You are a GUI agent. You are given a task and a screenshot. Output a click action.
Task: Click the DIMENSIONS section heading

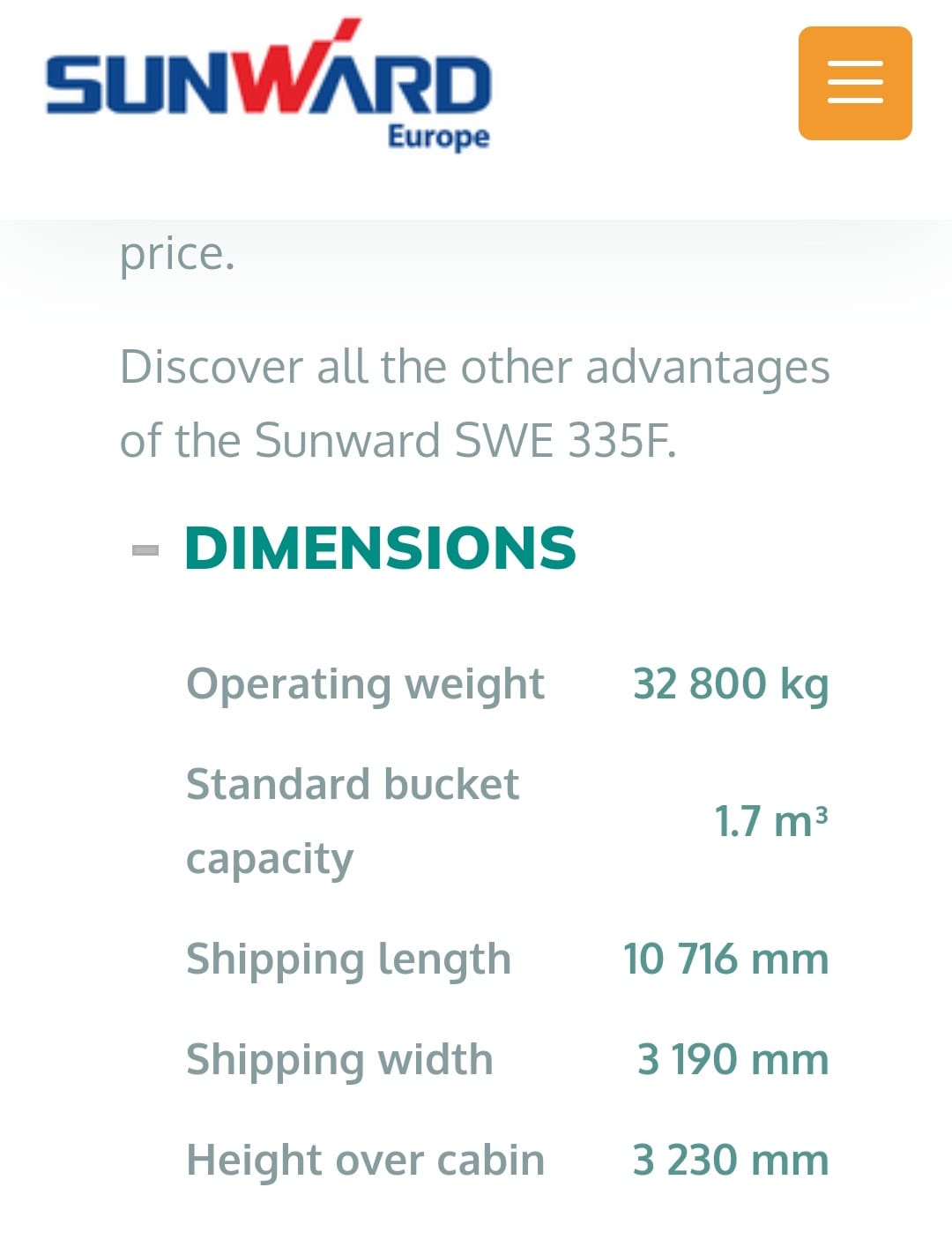(x=380, y=548)
